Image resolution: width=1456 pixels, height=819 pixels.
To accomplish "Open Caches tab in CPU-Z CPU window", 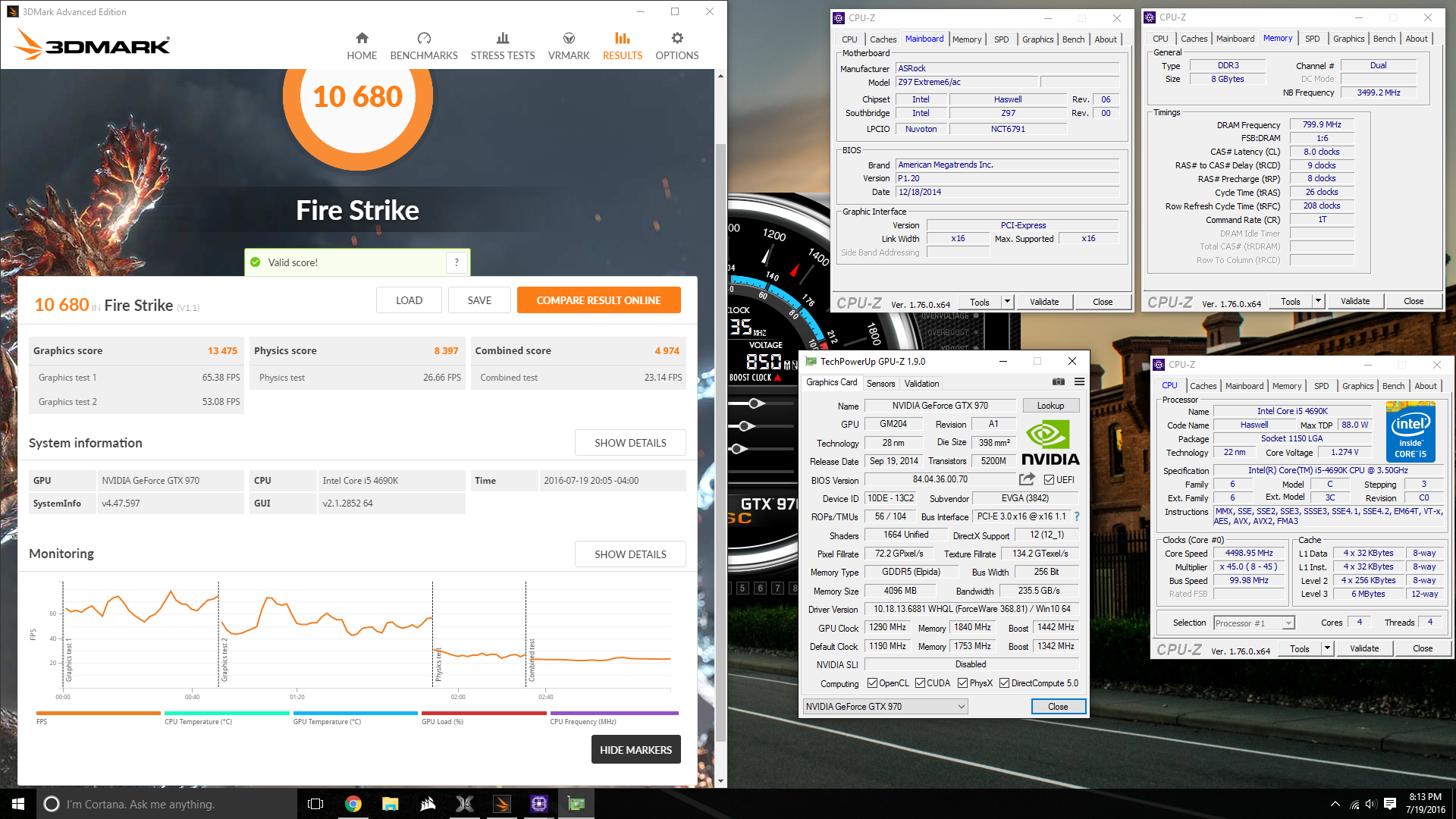I will (1203, 386).
